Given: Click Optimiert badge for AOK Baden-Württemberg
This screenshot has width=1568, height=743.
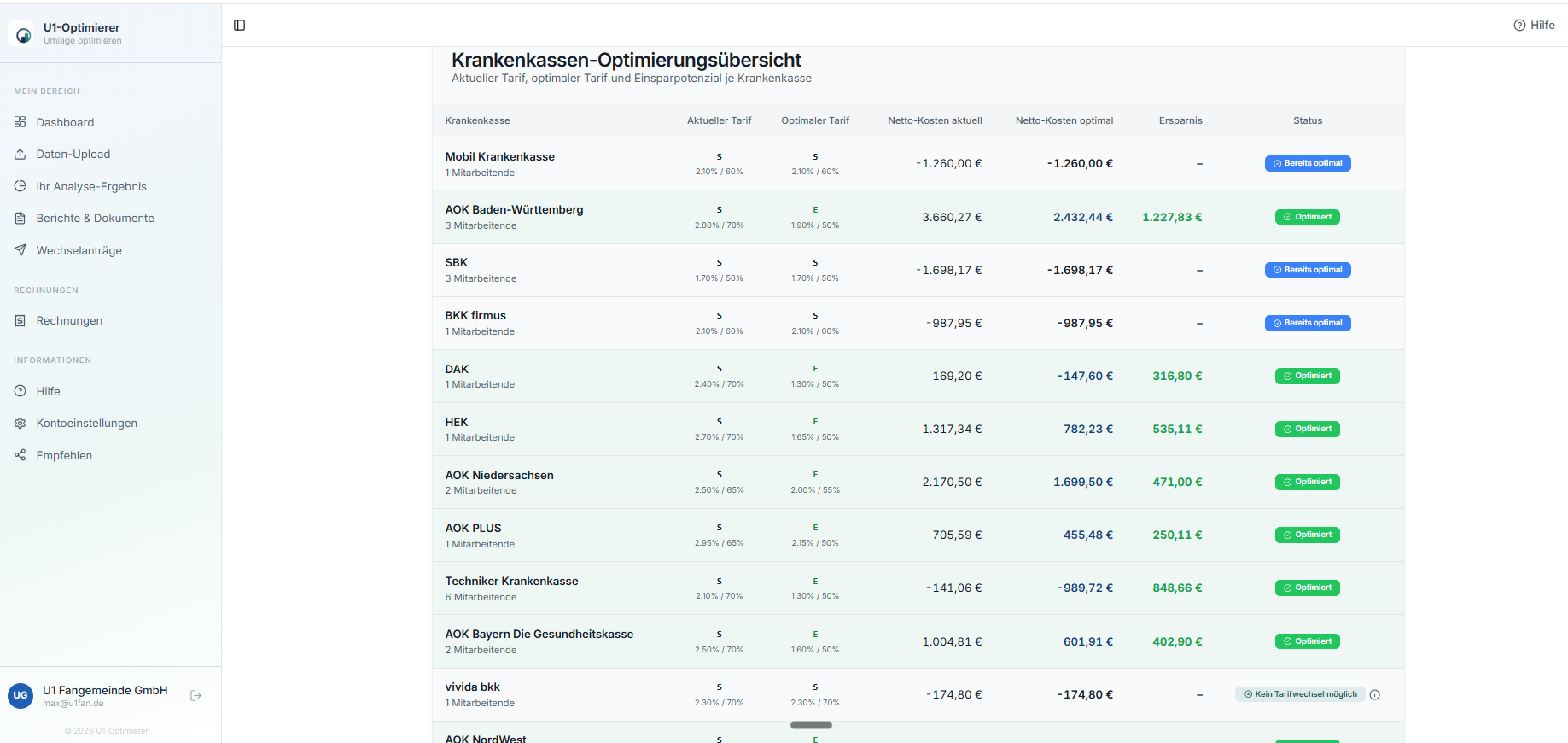Looking at the screenshot, I should 1308,217.
